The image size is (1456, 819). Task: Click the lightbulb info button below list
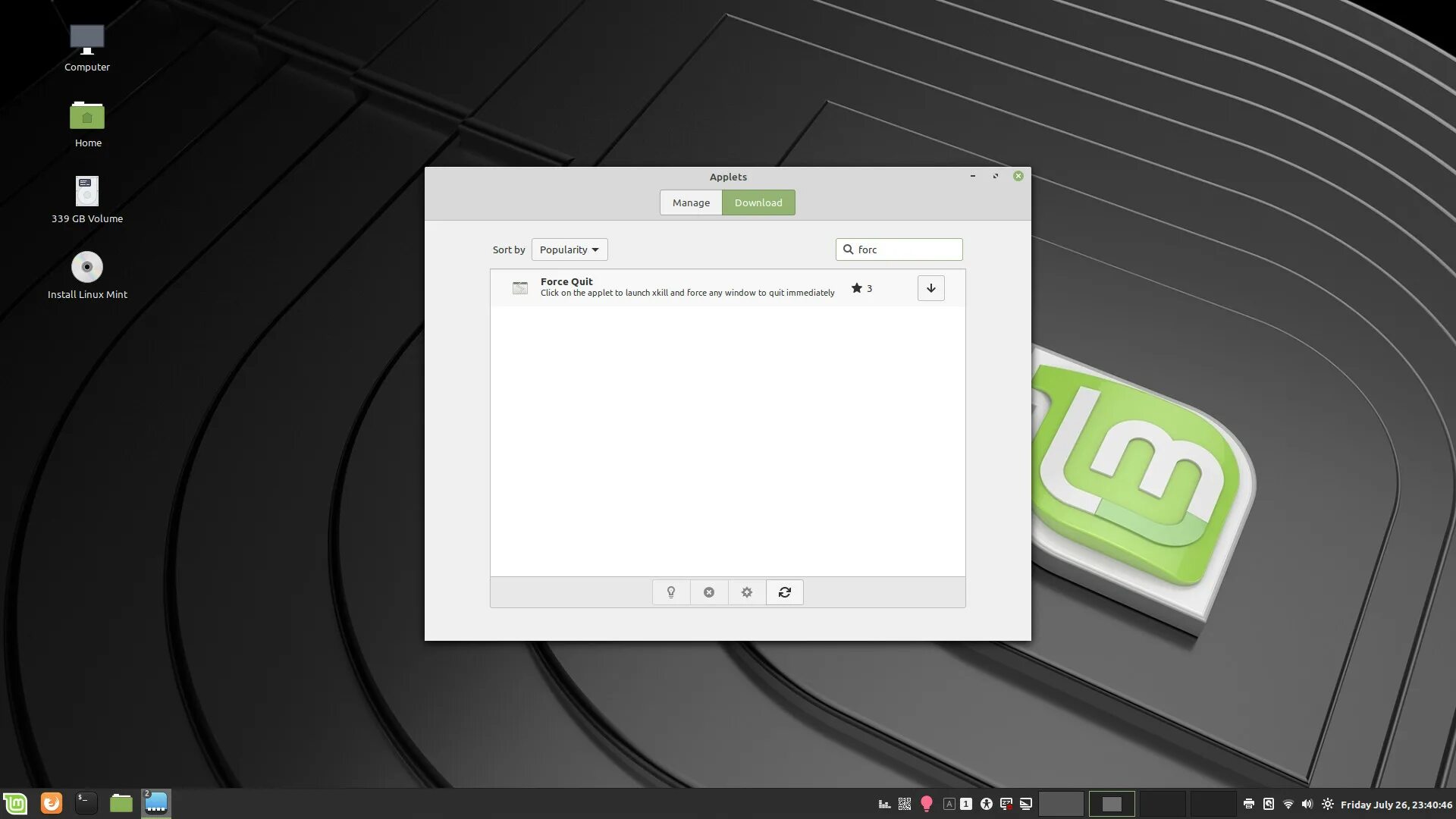pos(671,592)
